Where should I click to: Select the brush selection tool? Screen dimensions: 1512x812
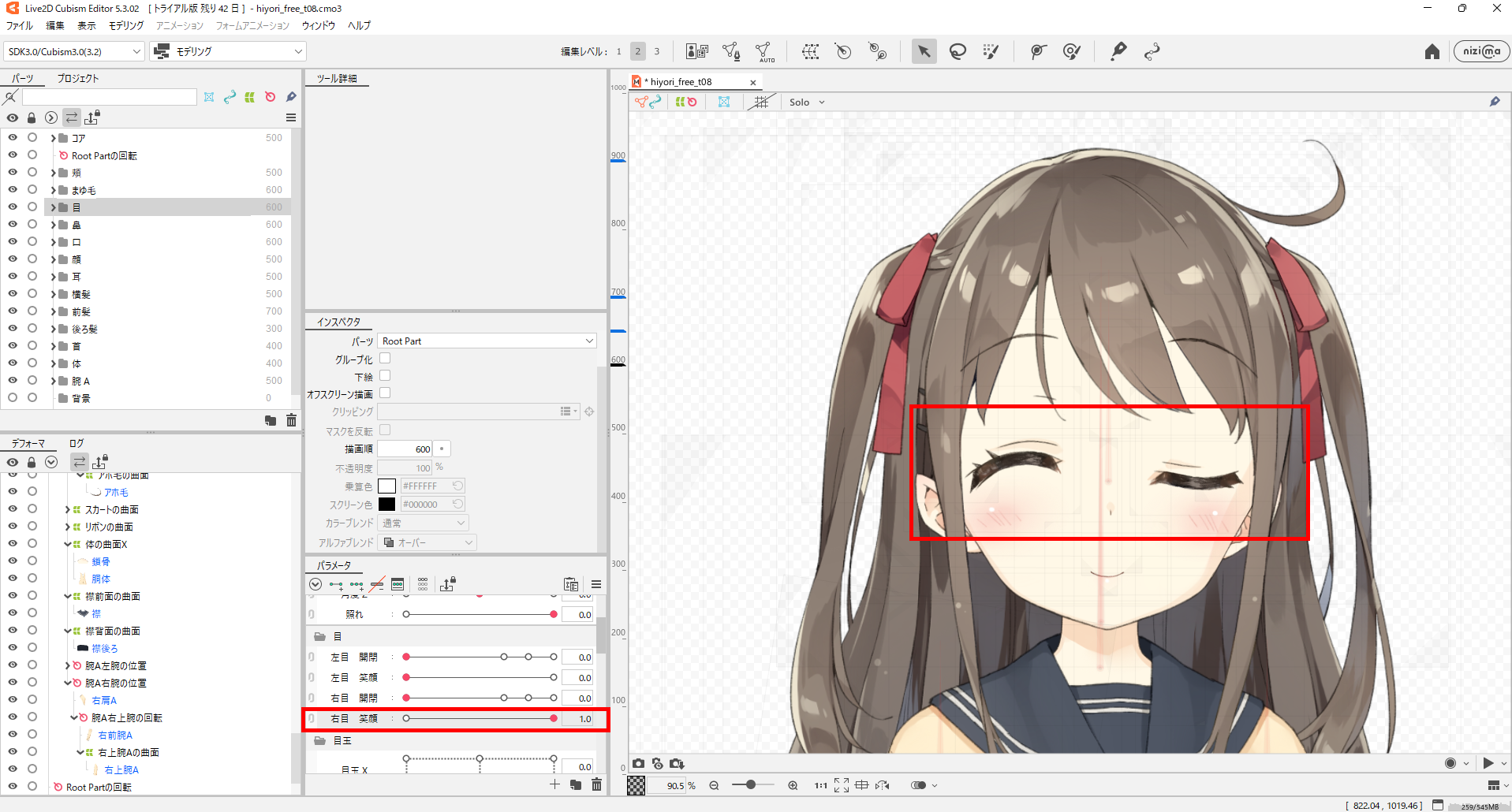(x=991, y=51)
